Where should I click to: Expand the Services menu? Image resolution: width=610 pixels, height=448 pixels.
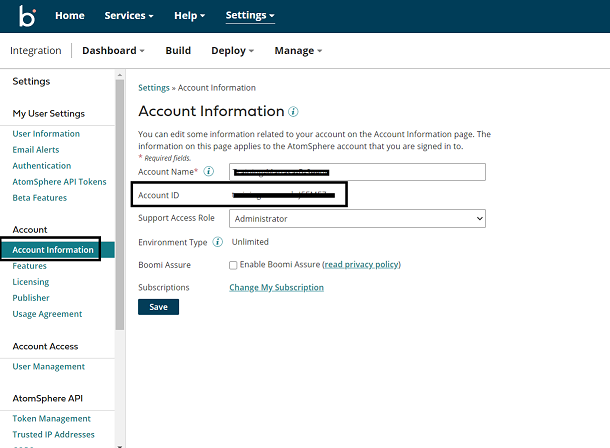(129, 16)
